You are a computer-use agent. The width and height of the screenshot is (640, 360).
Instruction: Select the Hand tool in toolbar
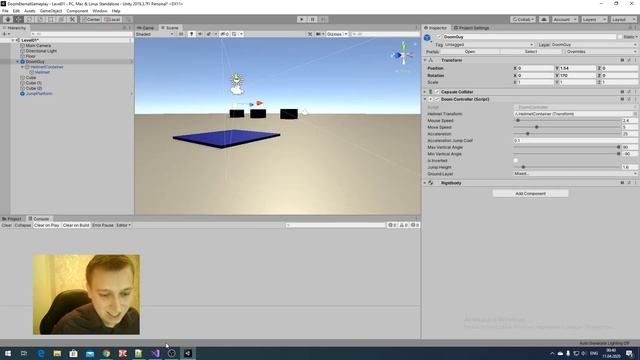pyautogui.click(x=8, y=19)
